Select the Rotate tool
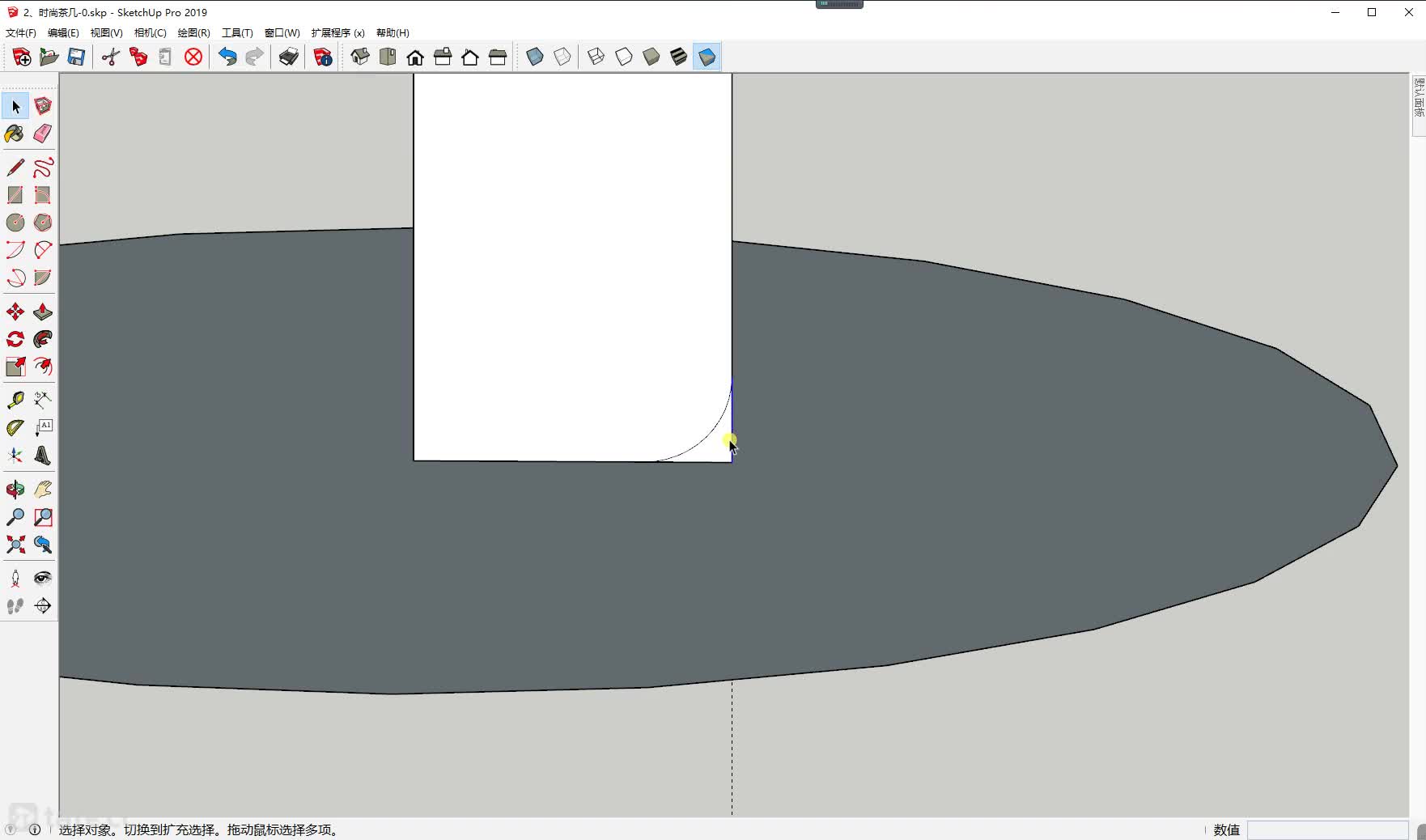The image size is (1426, 840). [15, 339]
